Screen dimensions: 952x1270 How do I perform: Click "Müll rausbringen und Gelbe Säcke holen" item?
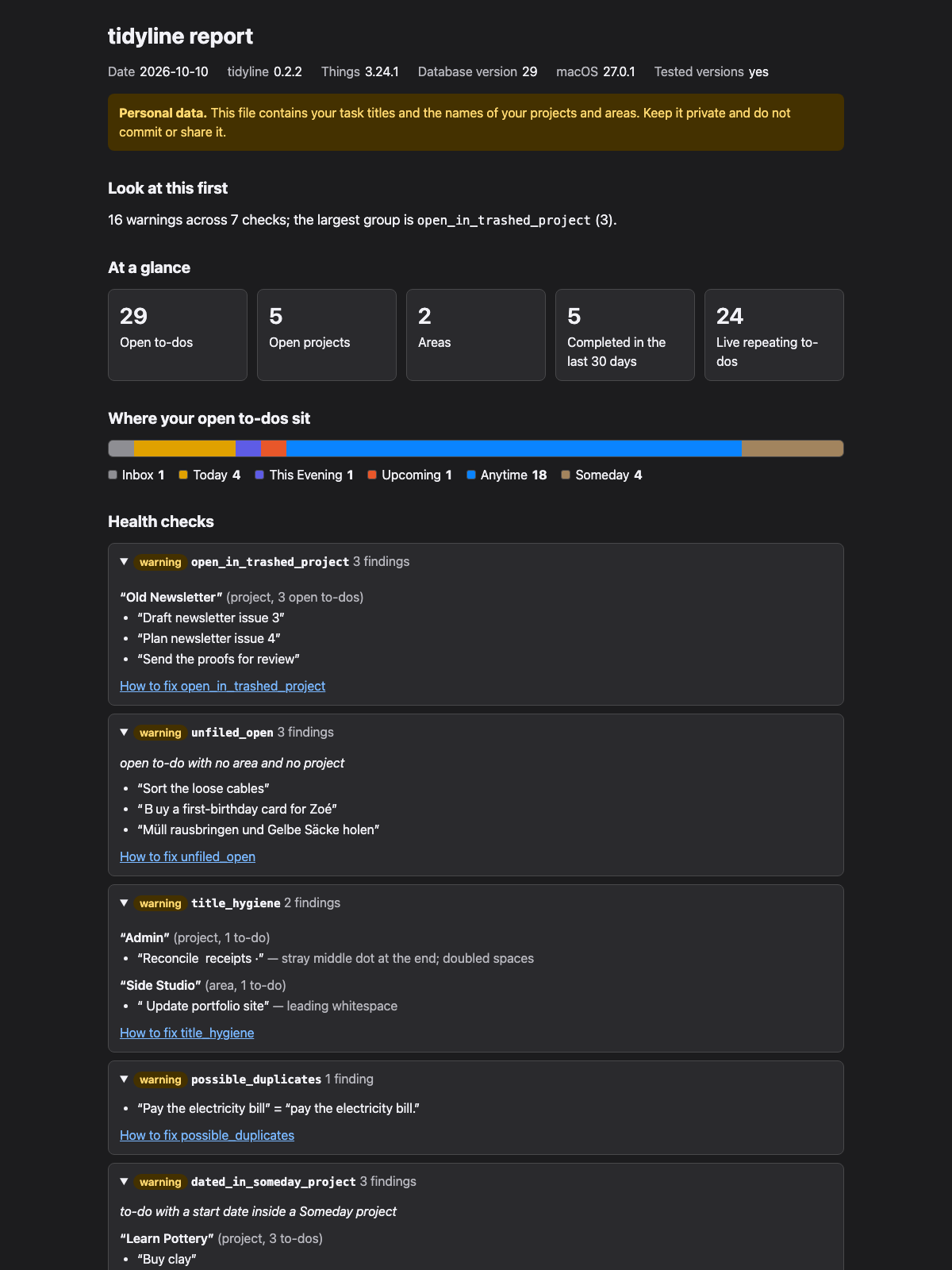[259, 829]
